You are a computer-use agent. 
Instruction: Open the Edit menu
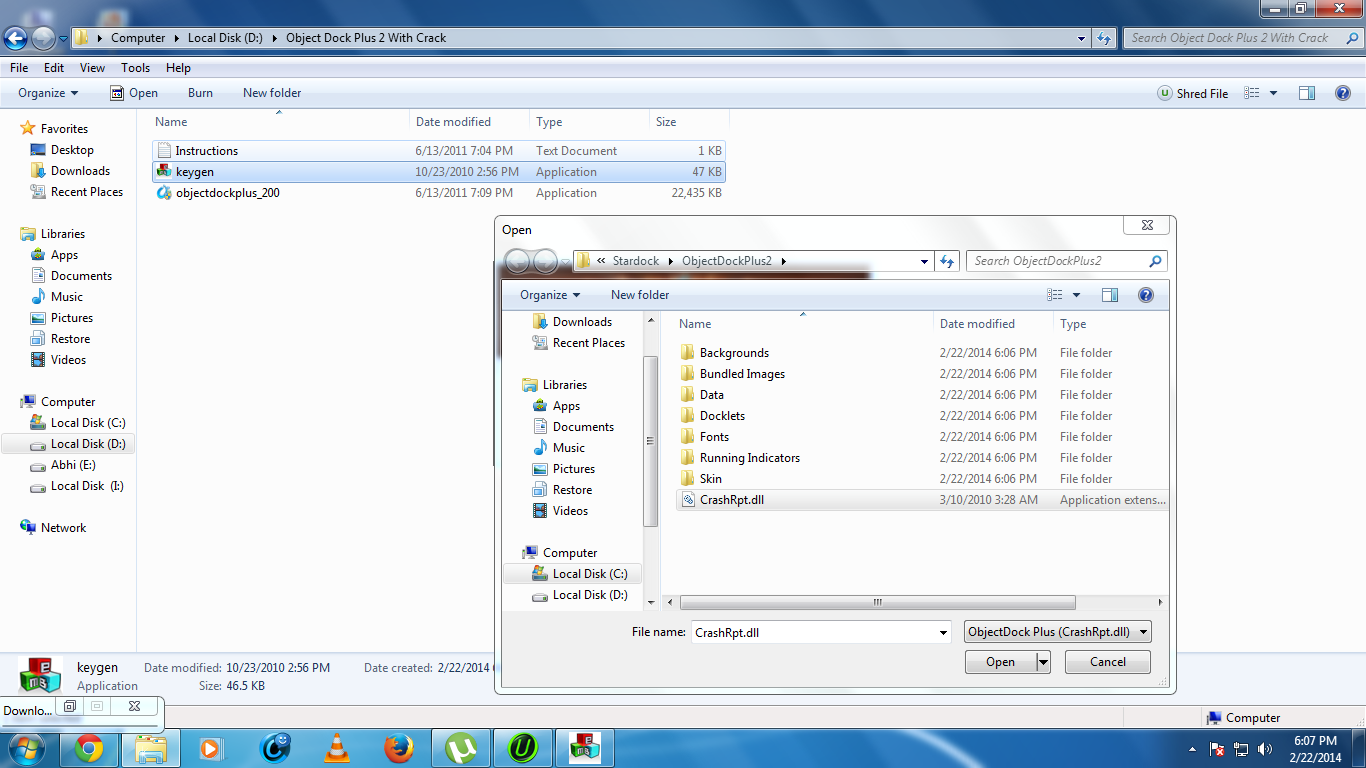click(x=54, y=68)
